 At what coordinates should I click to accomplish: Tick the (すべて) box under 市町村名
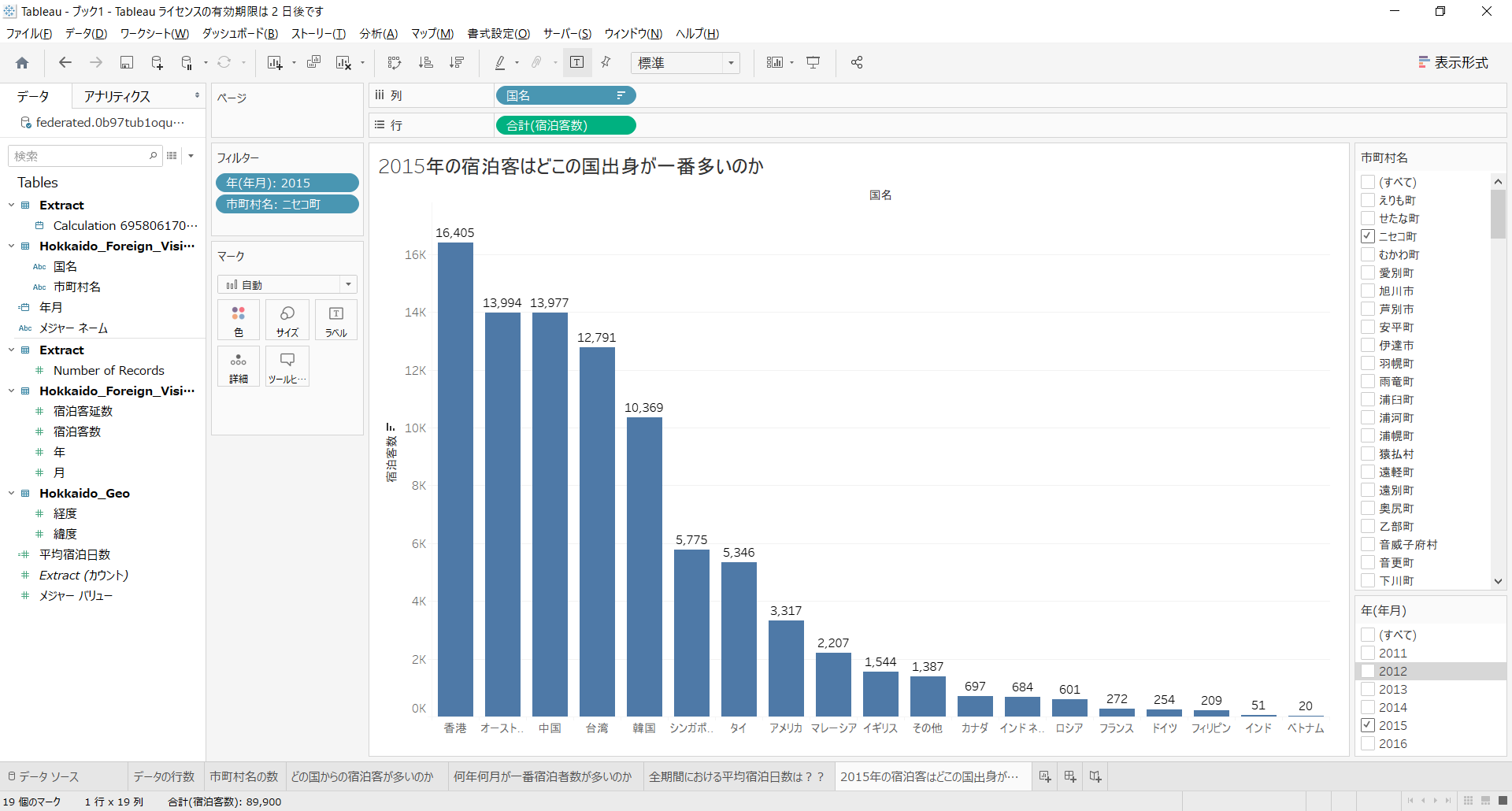pyautogui.click(x=1368, y=182)
